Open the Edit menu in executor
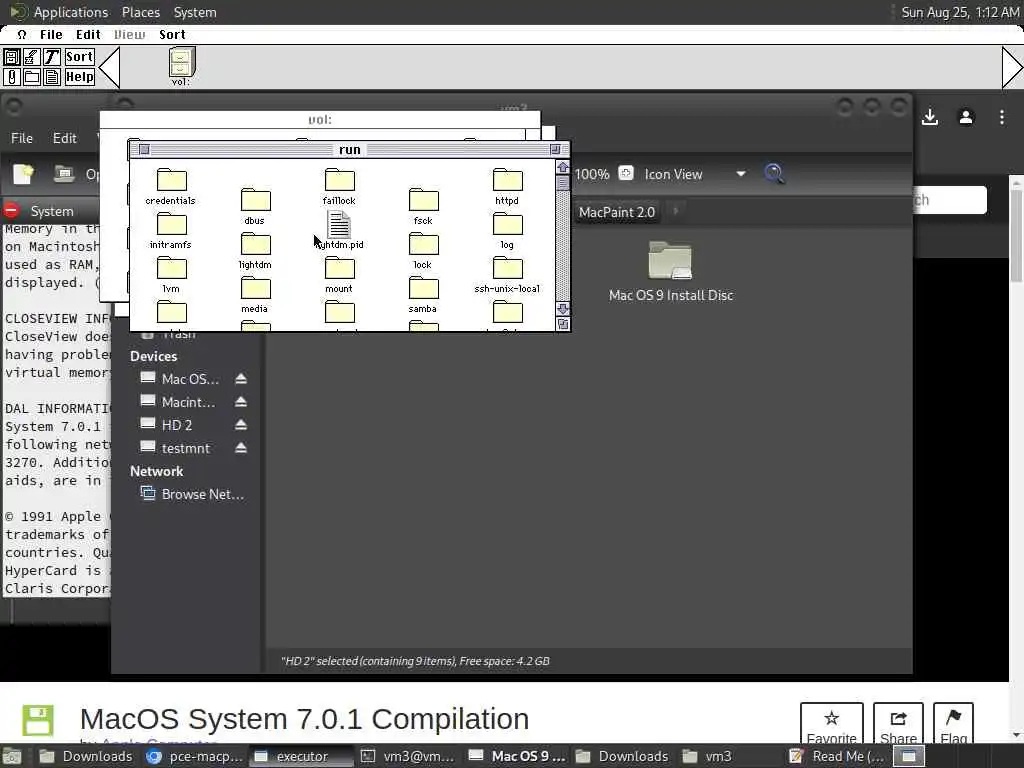This screenshot has height=768, width=1024. (88, 35)
